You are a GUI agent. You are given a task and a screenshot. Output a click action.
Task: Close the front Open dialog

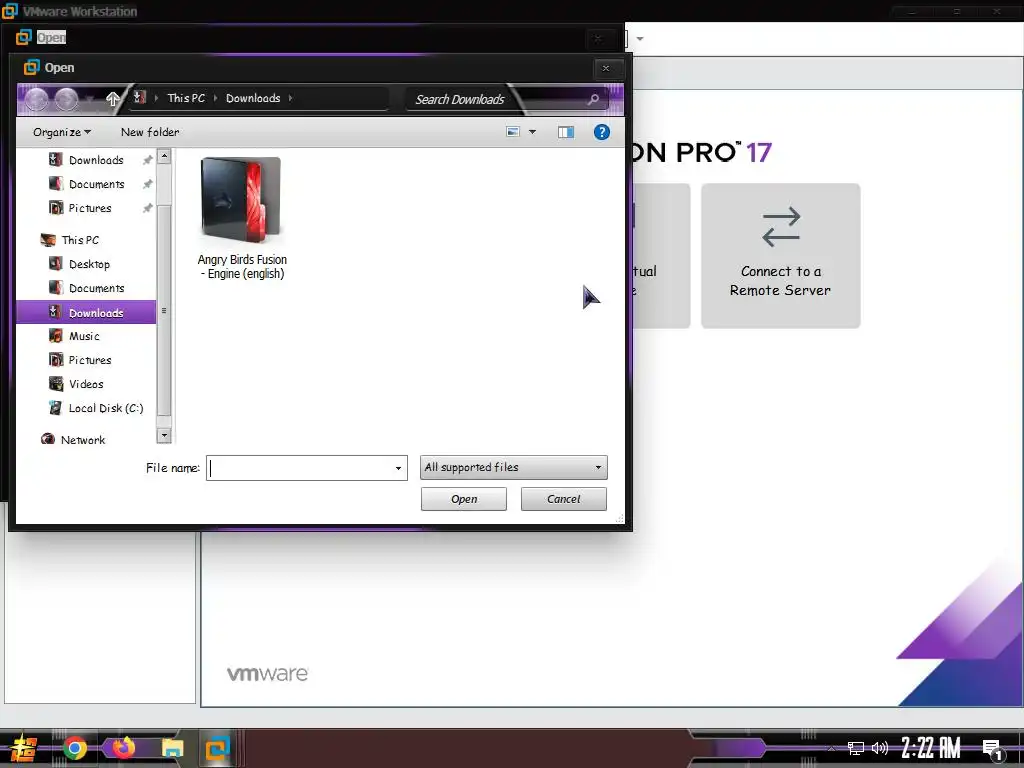coord(605,68)
